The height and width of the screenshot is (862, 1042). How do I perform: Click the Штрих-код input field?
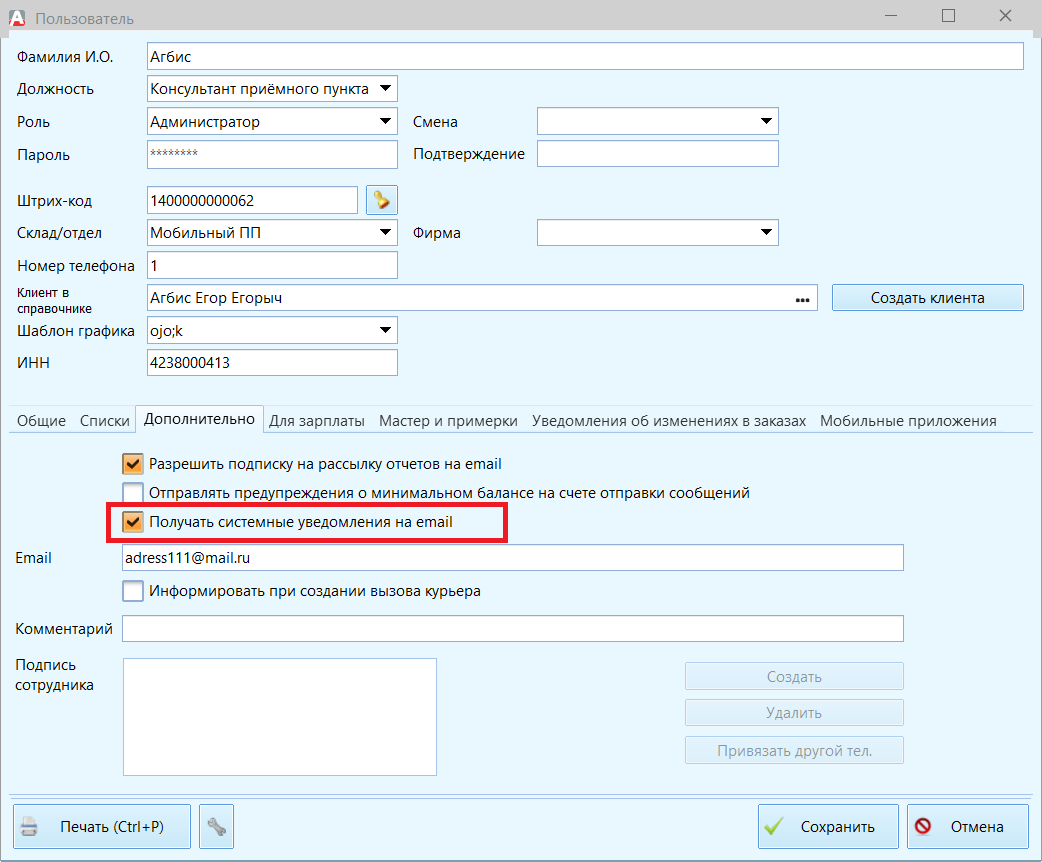pyautogui.click(x=252, y=200)
